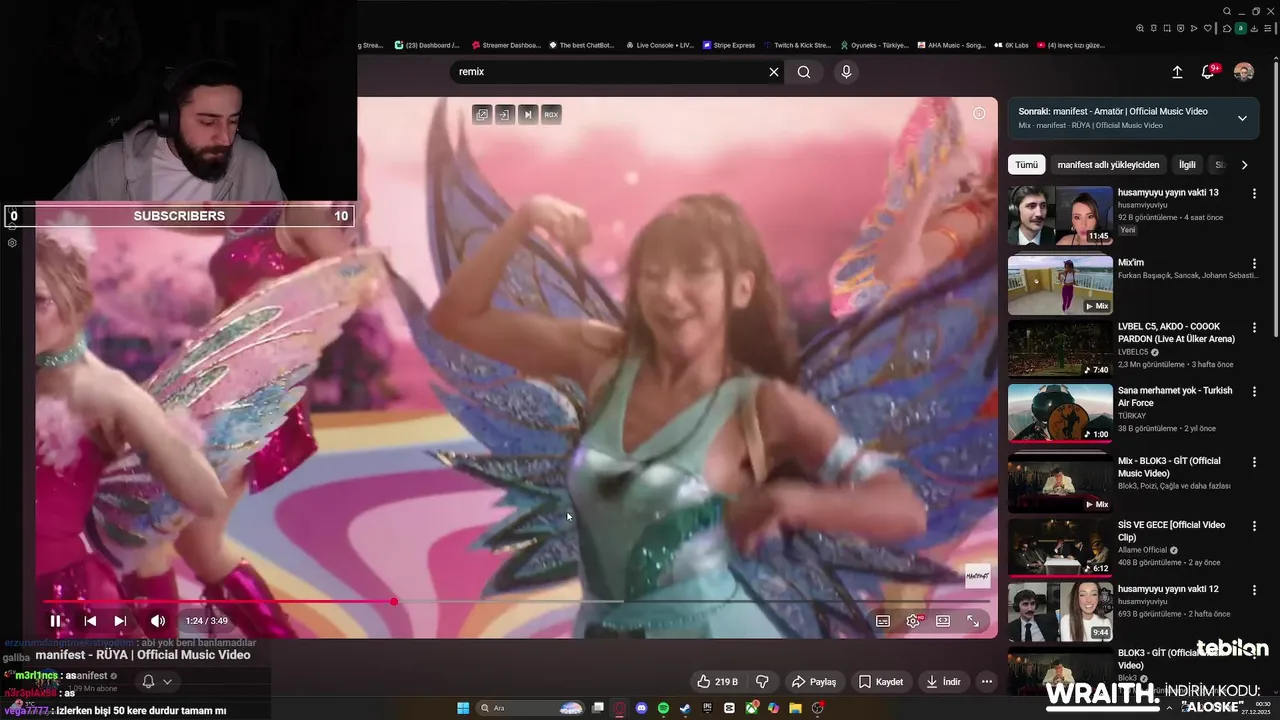Image resolution: width=1280 pixels, height=720 pixels.
Task: Click the frame skip overlay button
Action: click(528, 115)
